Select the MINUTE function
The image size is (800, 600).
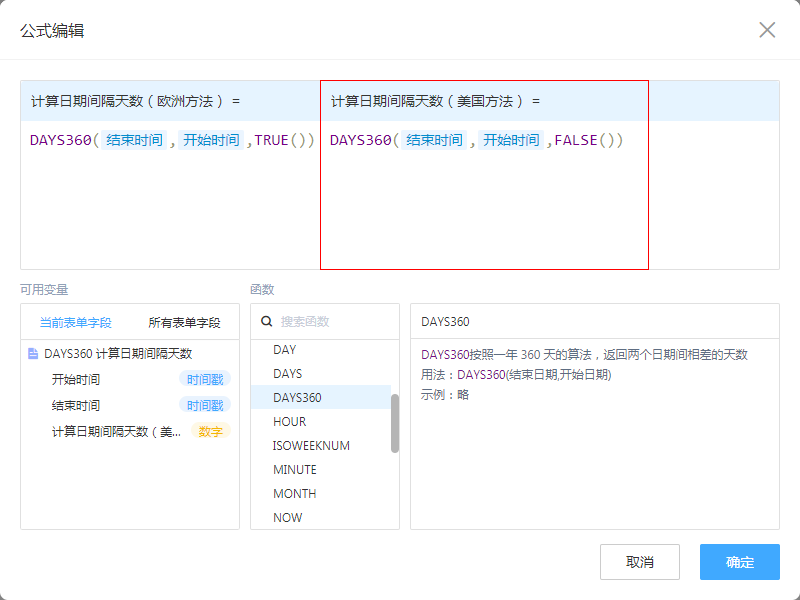tap(295, 470)
